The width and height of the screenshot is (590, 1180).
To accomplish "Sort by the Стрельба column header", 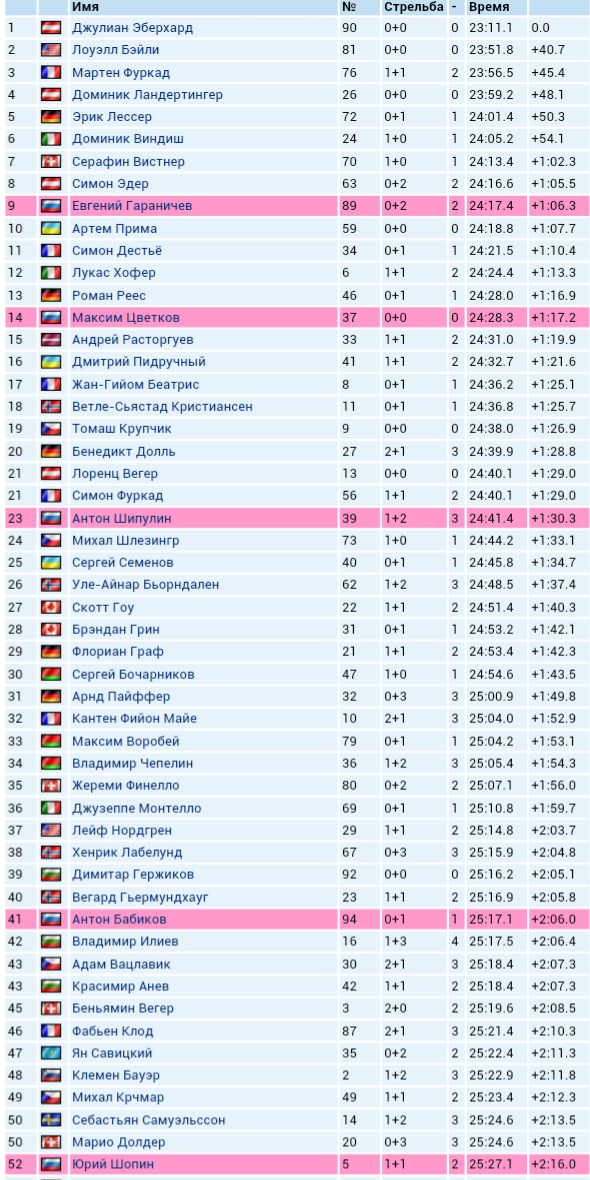I will point(414,7).
